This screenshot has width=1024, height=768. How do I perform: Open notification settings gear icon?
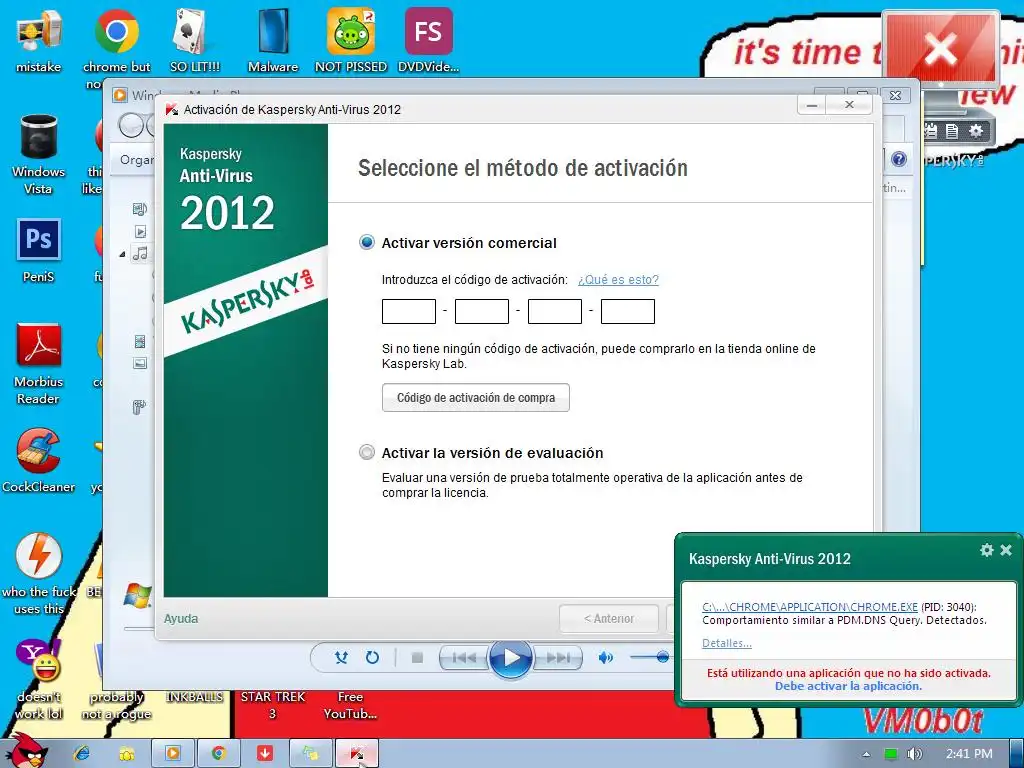(987, 550)
